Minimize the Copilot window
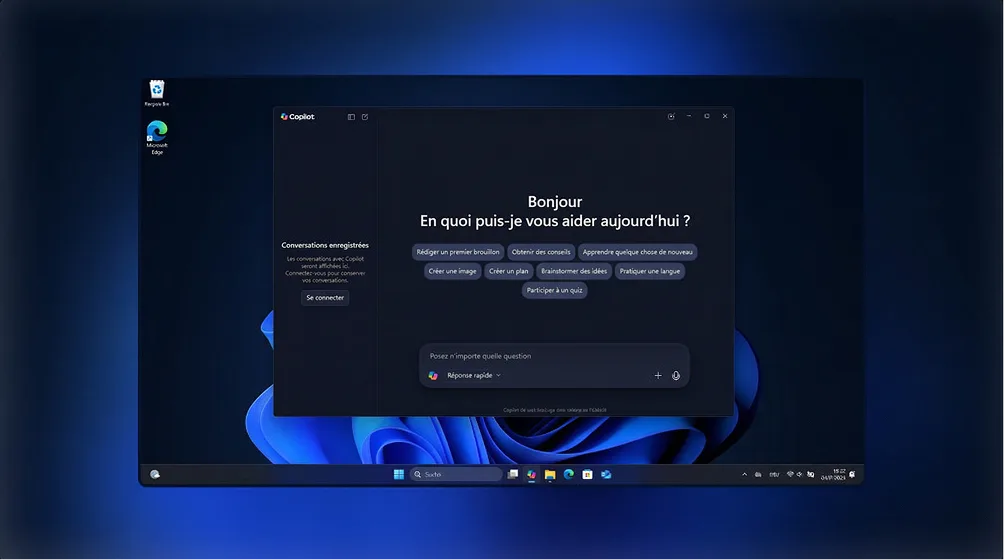Screen dimensions: 1004x560 [x=689, y=116]
